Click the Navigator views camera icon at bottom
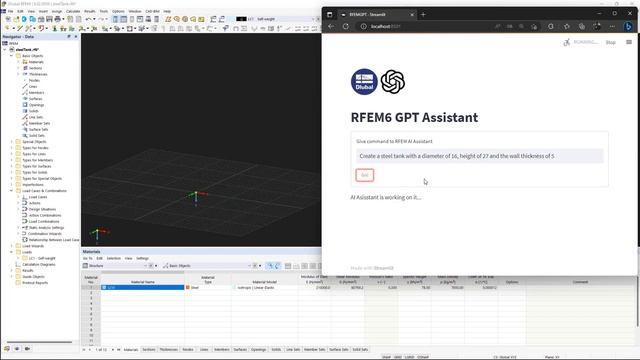640x360 pixels. 27,349
